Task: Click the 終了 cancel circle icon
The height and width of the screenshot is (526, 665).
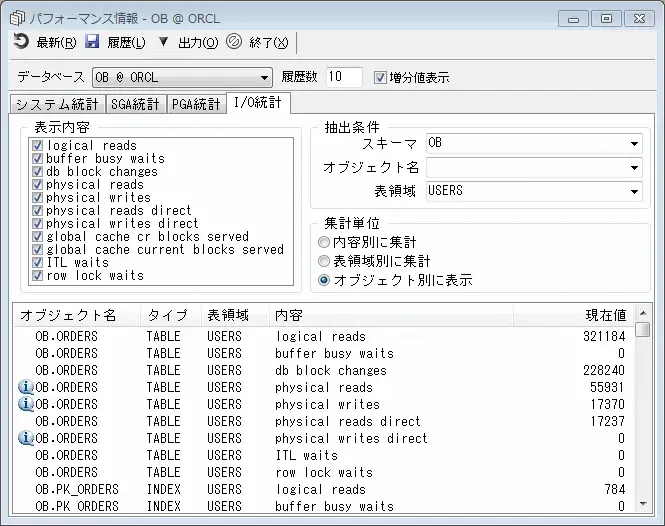Action: coord(234,41)
